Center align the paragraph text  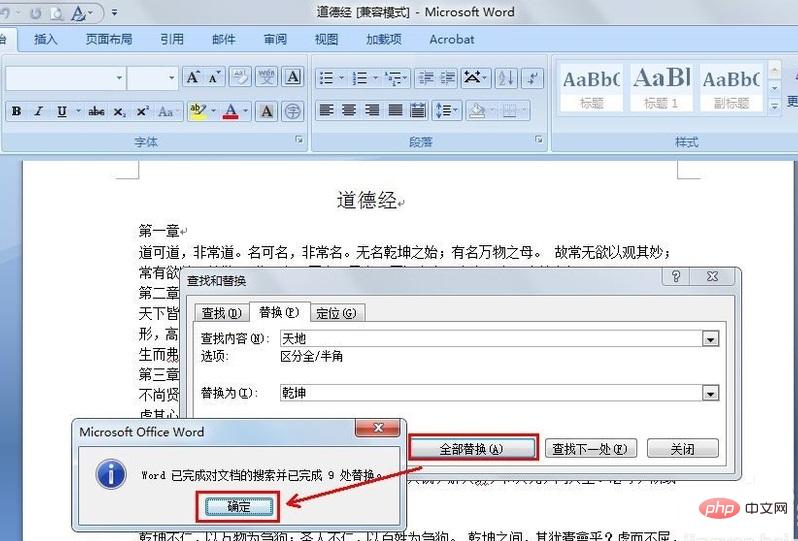point(350,111)
